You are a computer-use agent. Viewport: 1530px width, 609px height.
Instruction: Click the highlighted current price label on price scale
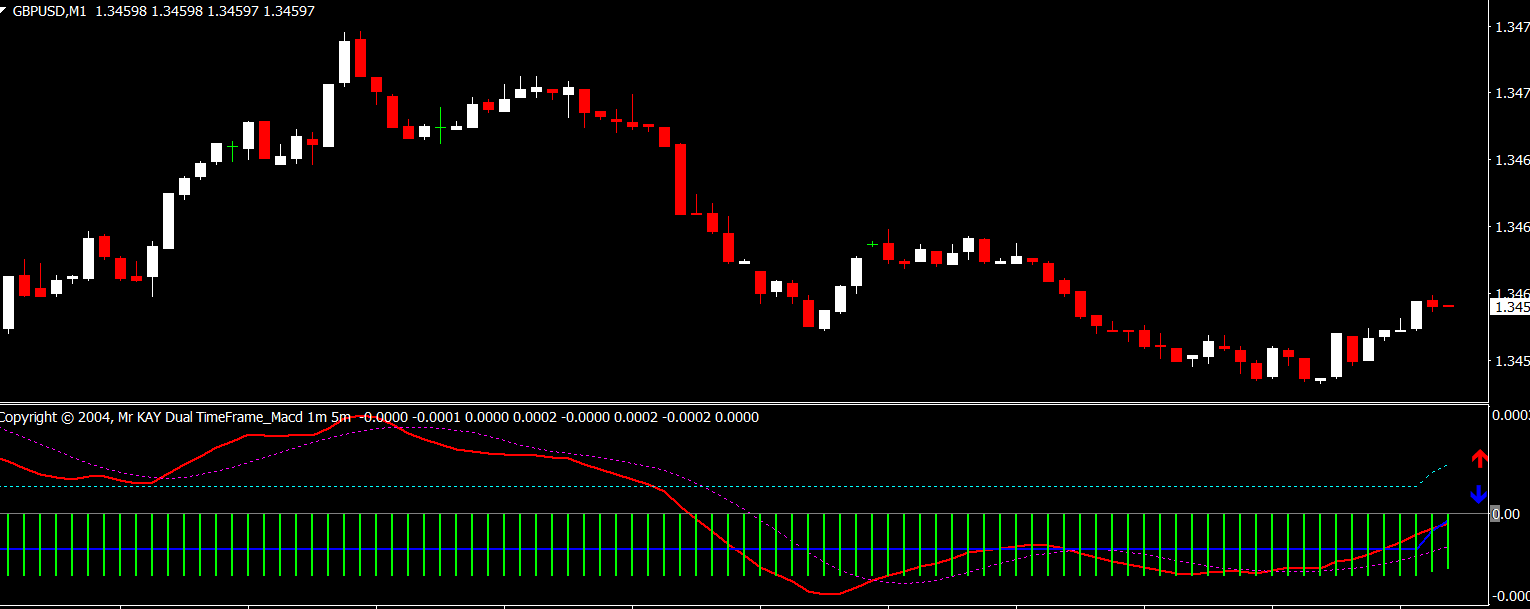click(x=1510, y=308)
